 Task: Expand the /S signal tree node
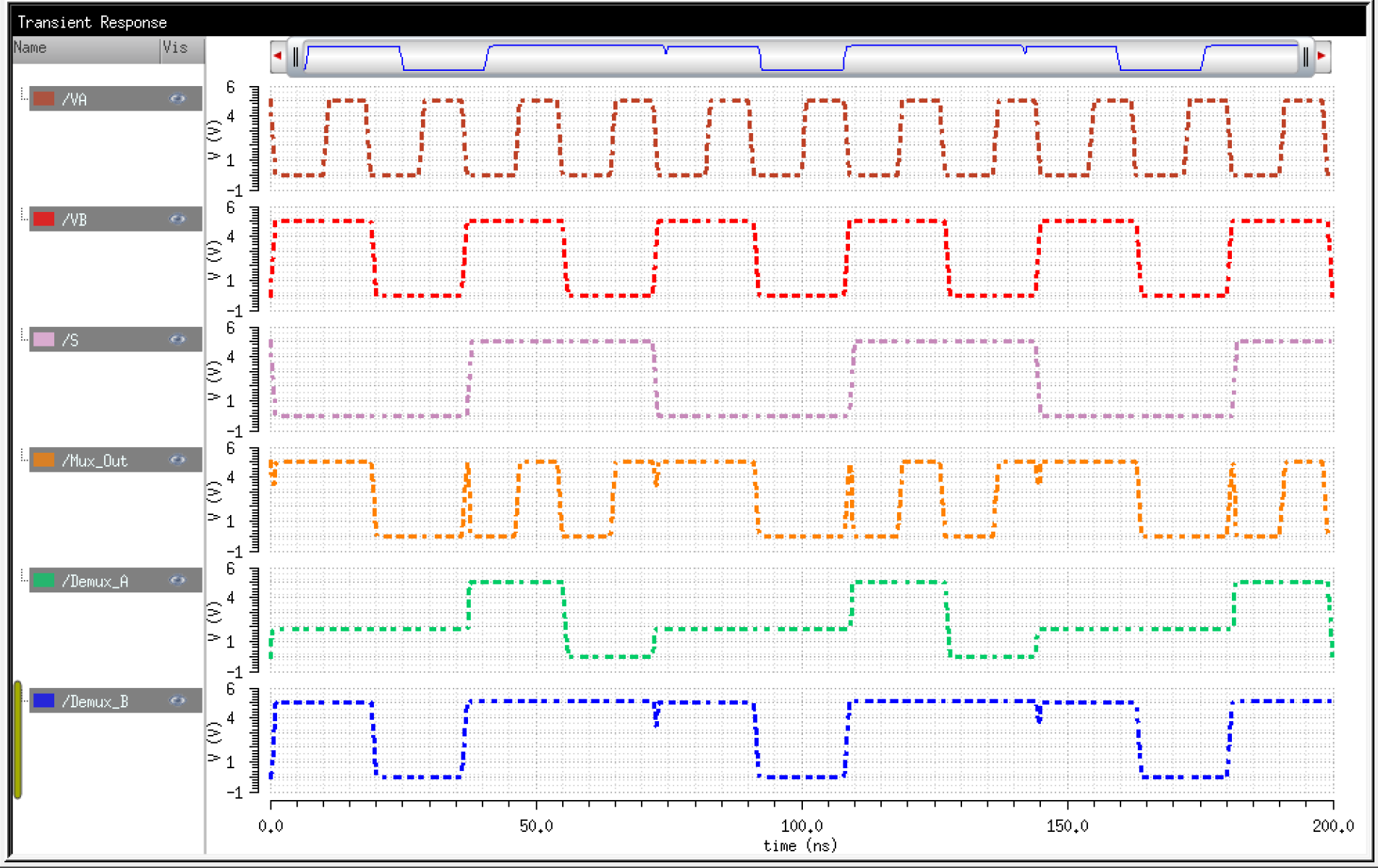click(x=23, y=335)
